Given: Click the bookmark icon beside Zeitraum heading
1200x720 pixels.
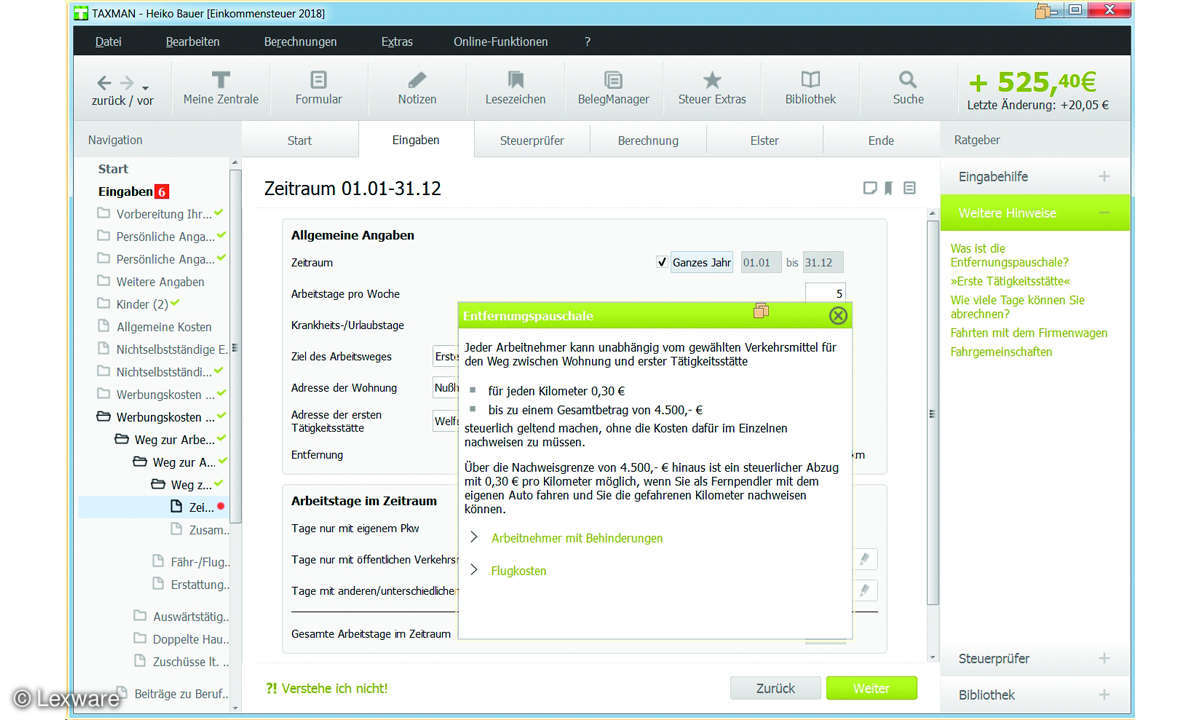Looking at the screenshot, I should pyautogui.click(x=888, y=188).
